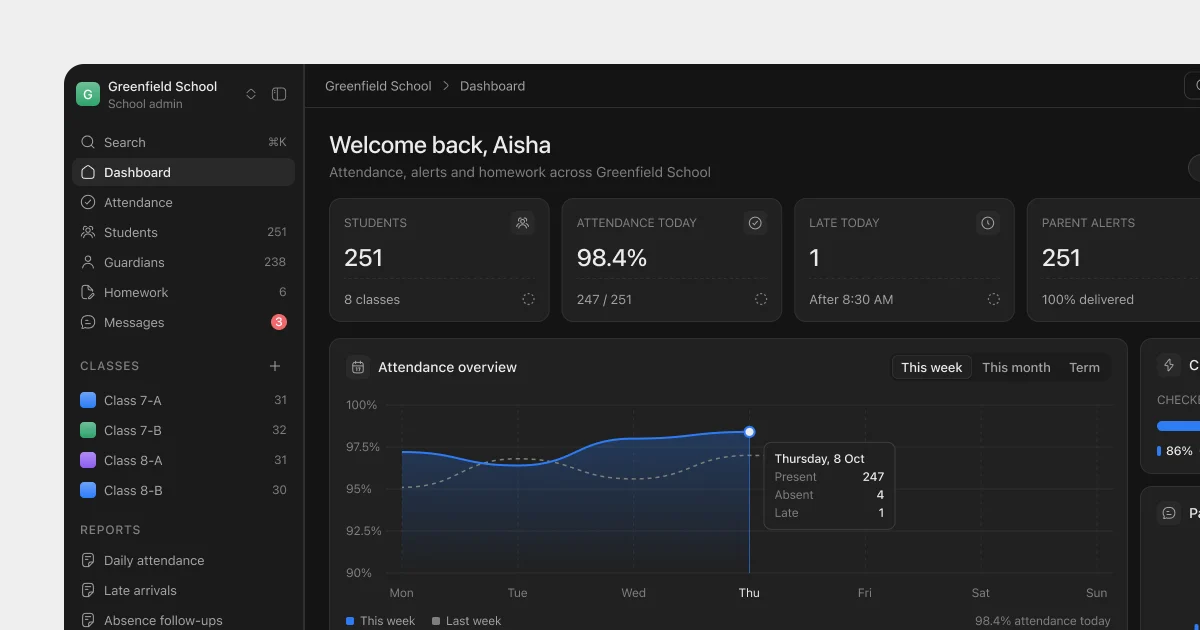This screenshot has height=630, width=1200.
Task: Open Class 7-B in the classes list
Action: 183,430
